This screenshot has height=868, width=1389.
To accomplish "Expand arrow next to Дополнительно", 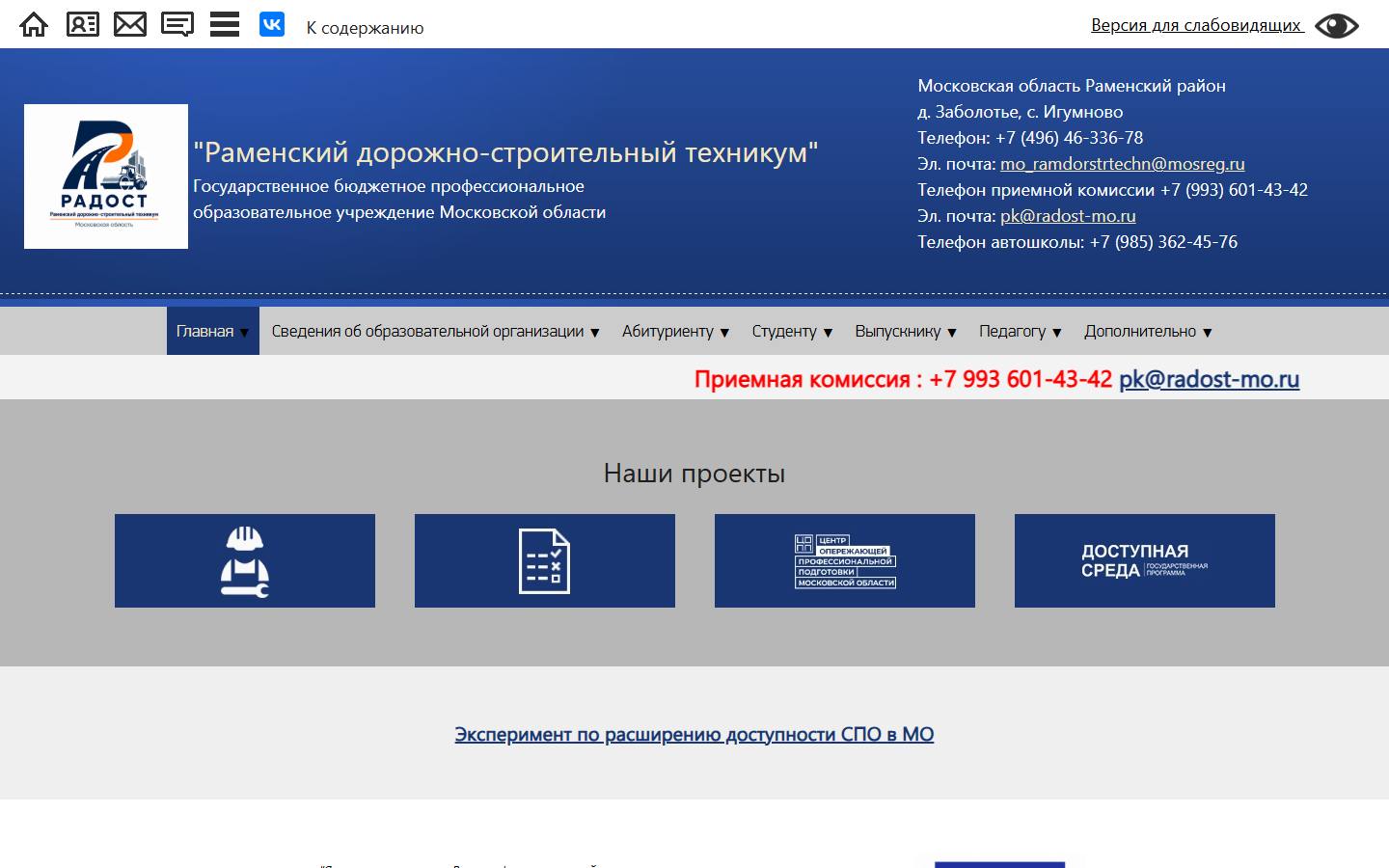I will click(x=1208, y=333).
